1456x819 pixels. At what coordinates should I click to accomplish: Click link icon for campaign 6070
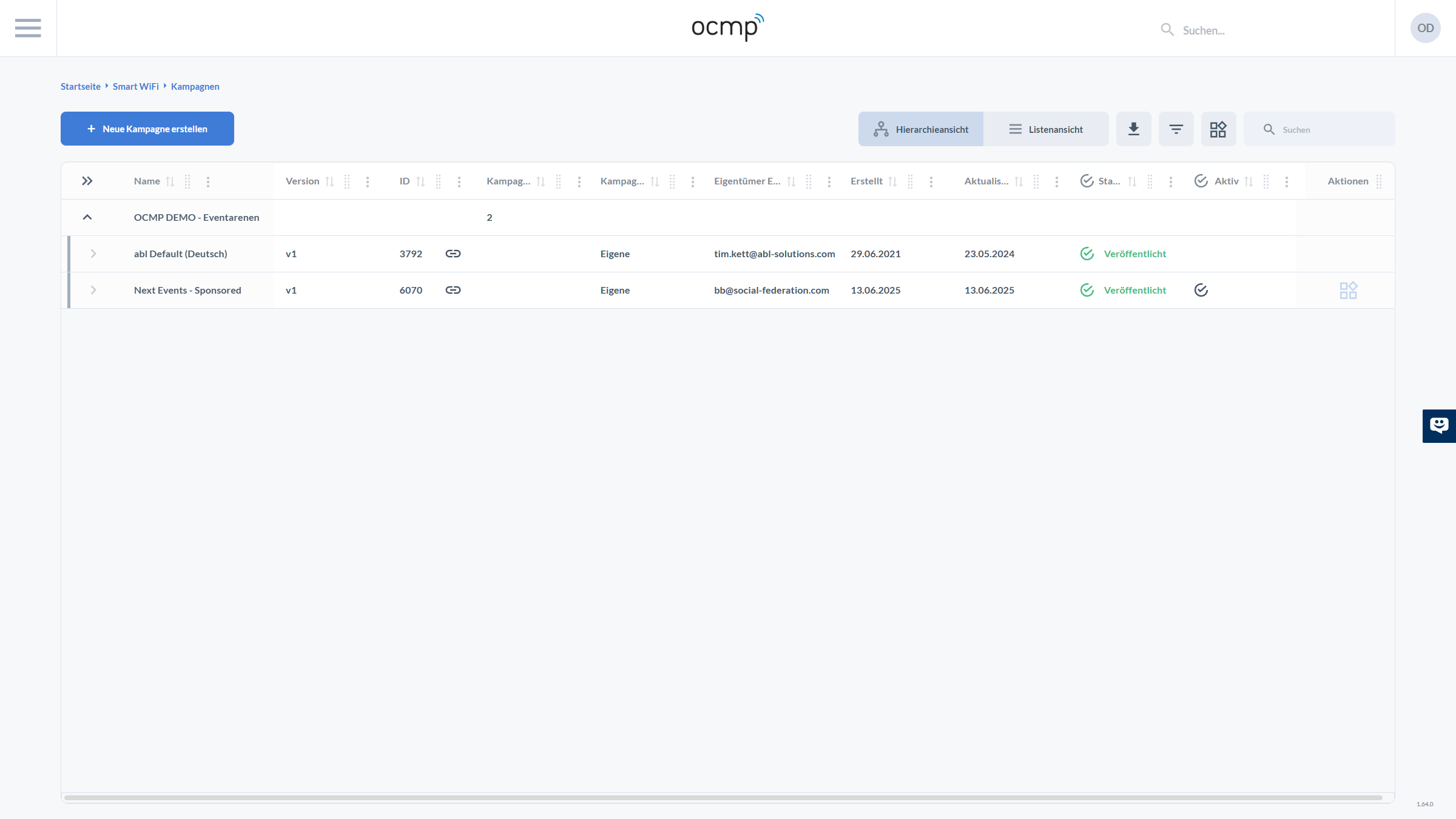(x=453, y=290)
